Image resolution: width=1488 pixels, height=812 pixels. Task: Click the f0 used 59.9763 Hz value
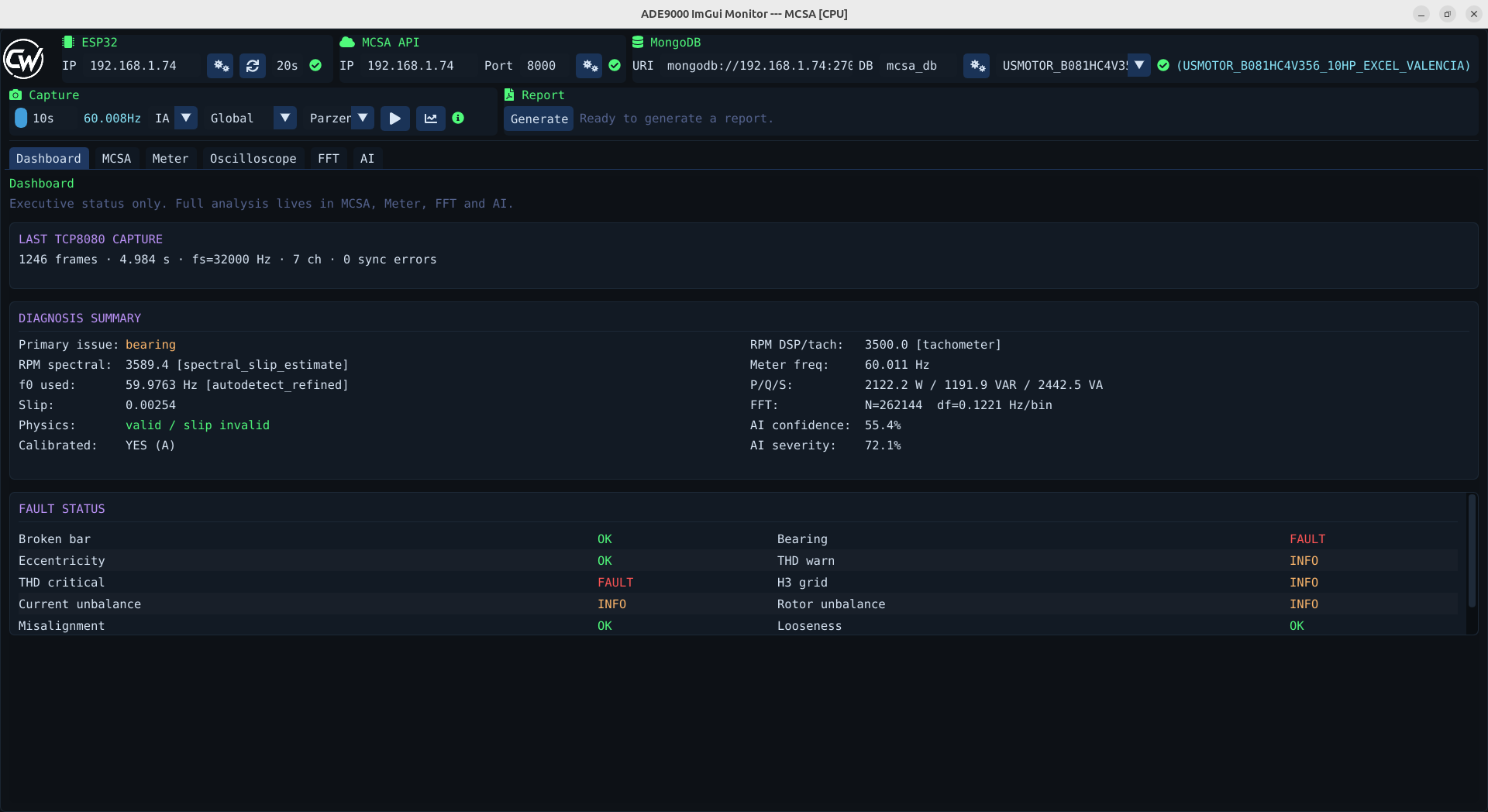tap(237, 385)
